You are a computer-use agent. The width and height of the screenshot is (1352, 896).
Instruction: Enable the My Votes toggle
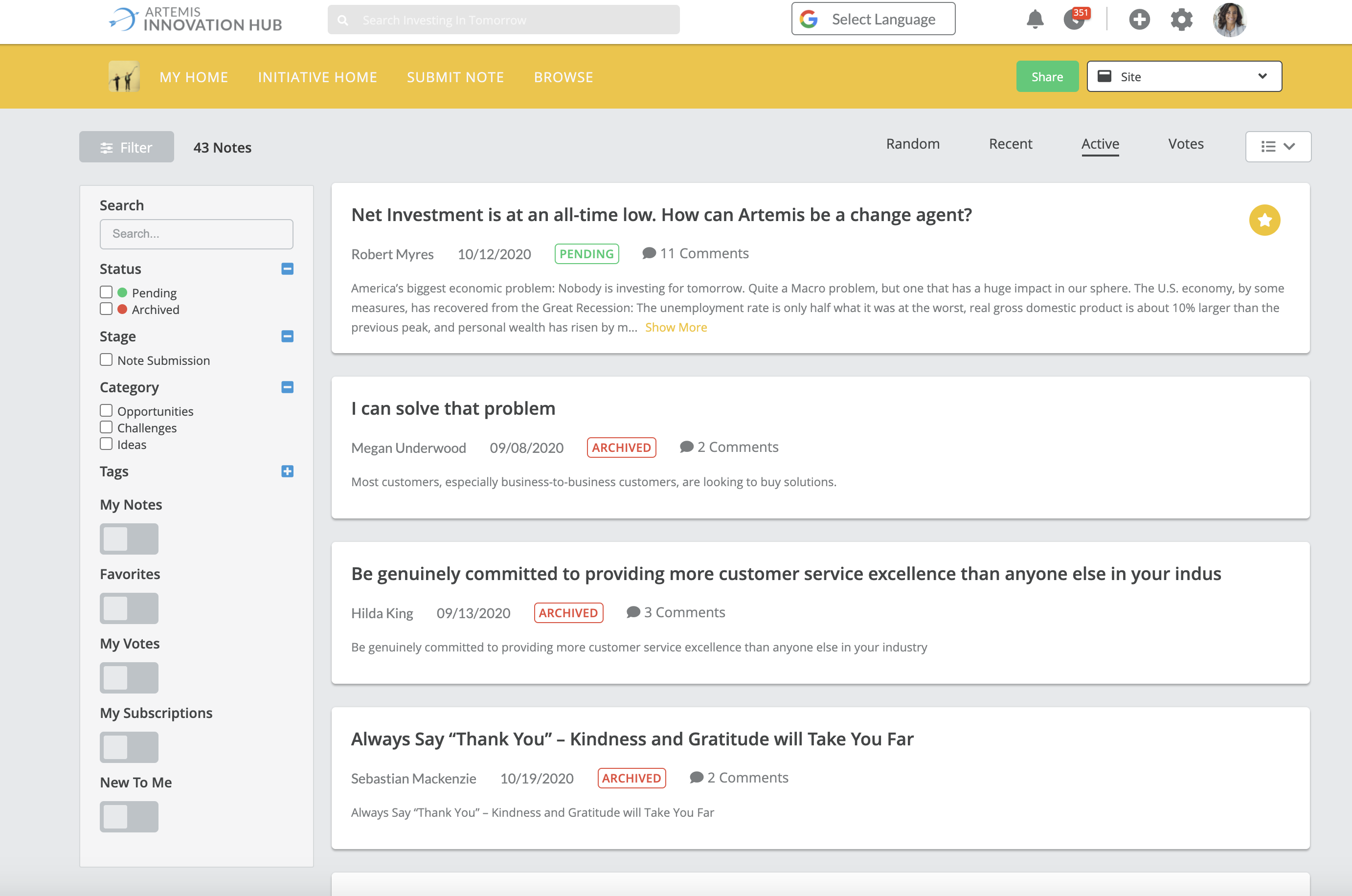[x=129, y=678]
